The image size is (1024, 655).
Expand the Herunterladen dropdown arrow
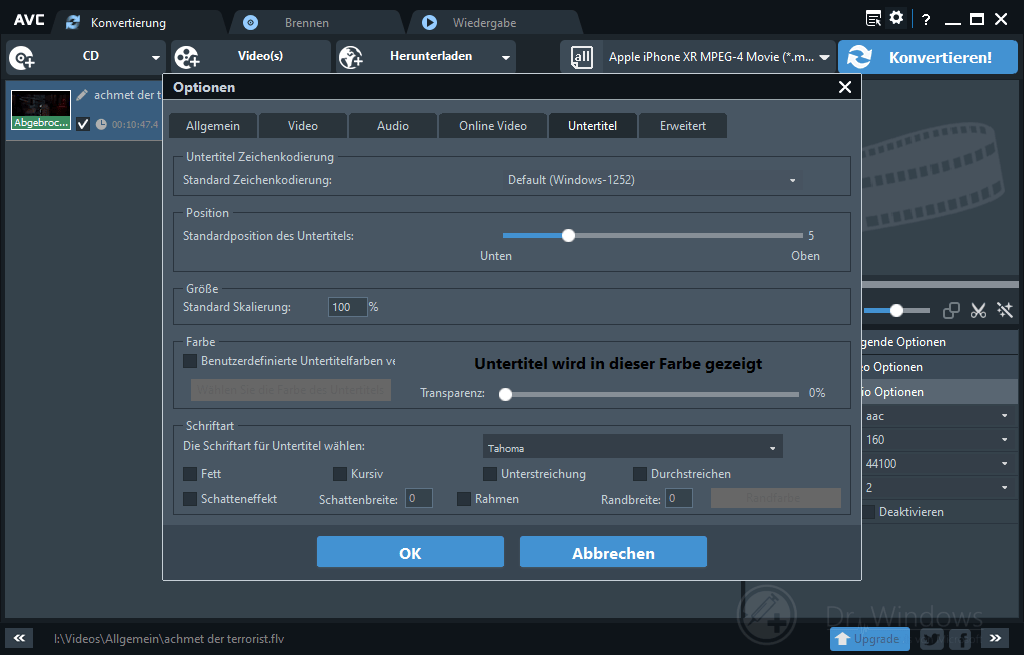(505, 57)
